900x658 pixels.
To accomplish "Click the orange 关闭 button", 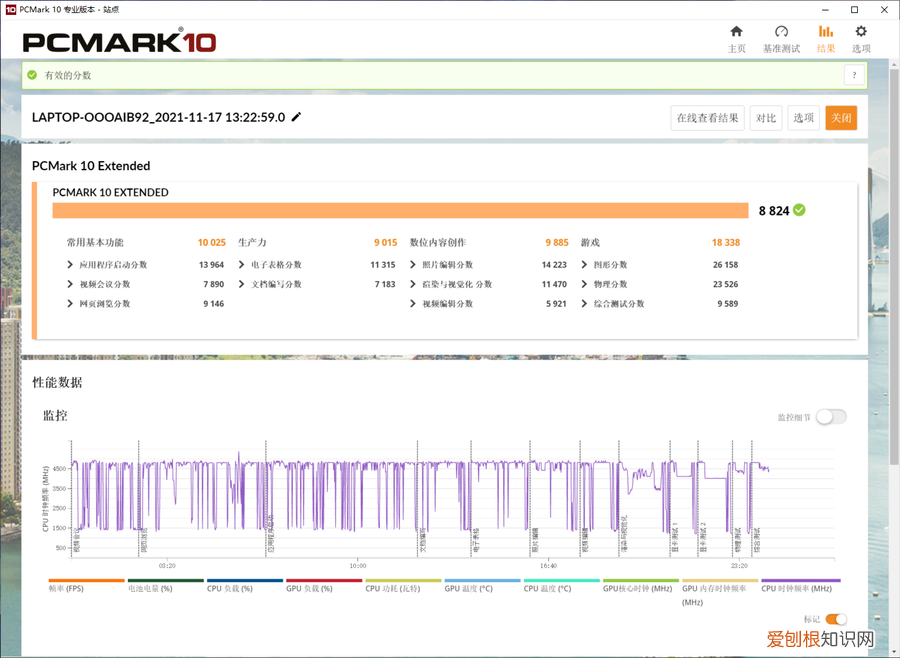I will pyautogui.click(x=841, y=118).
